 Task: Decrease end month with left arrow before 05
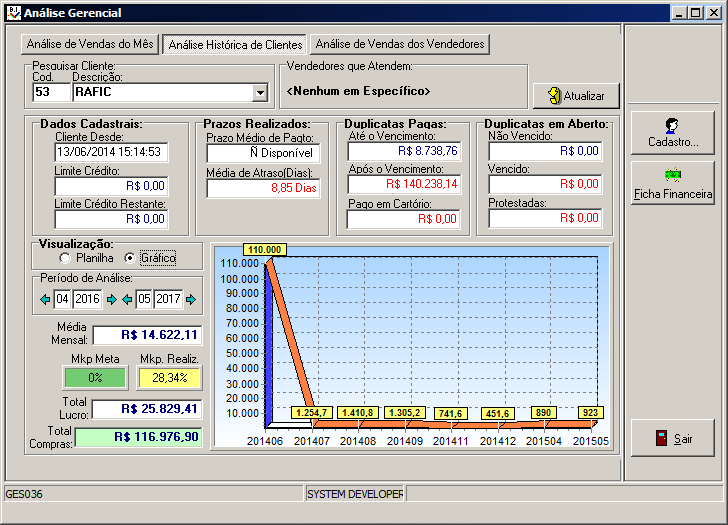point(126,299)
